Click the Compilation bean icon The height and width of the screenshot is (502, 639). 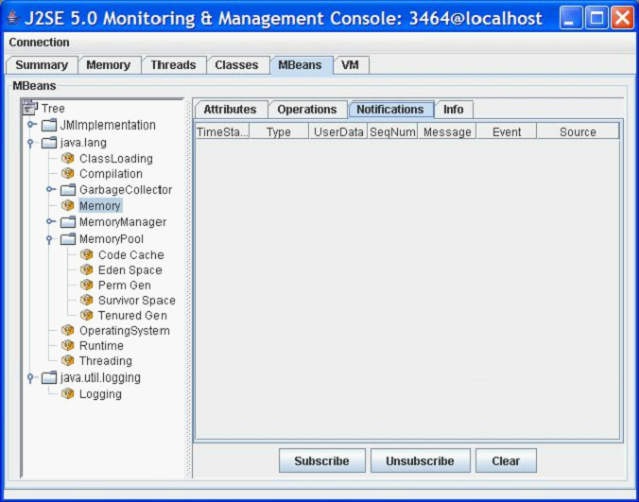coord(68,173)
